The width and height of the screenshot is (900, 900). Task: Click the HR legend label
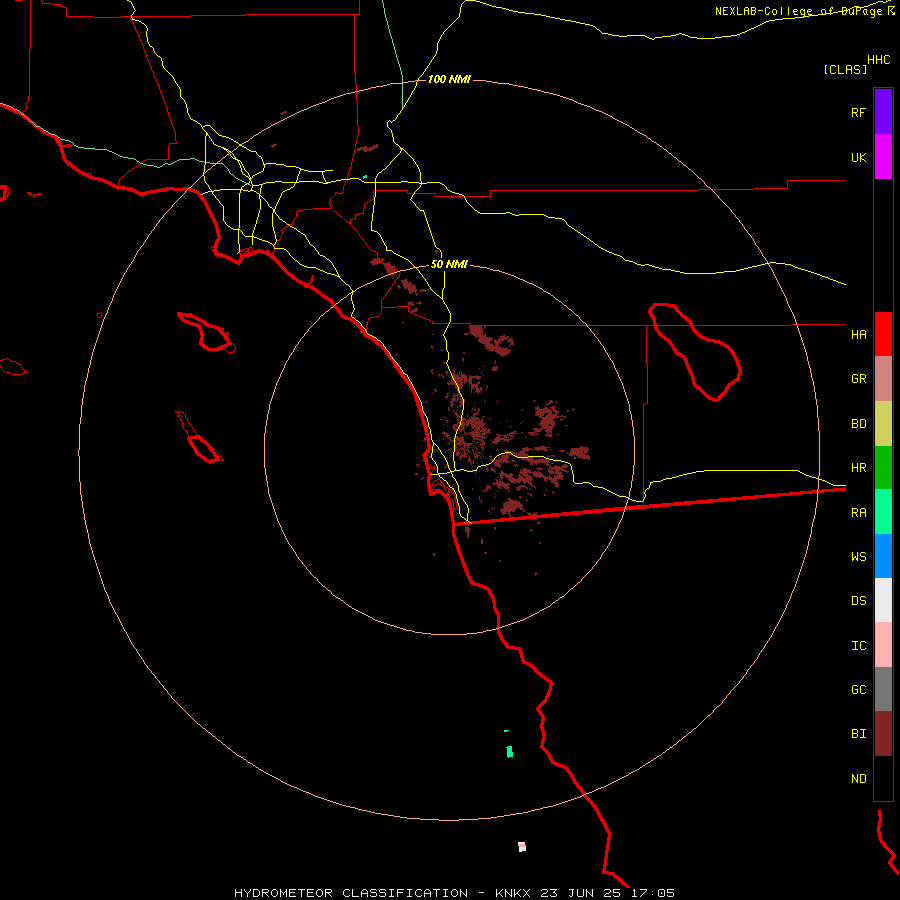[x=858, y=468]
